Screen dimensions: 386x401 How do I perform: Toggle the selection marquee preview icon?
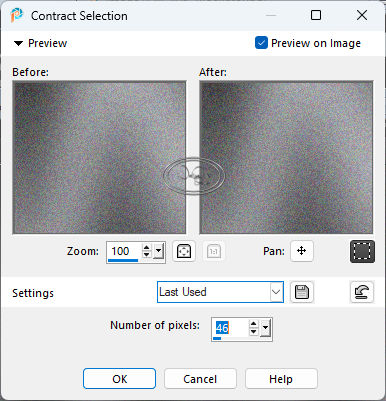click(362, 251)
